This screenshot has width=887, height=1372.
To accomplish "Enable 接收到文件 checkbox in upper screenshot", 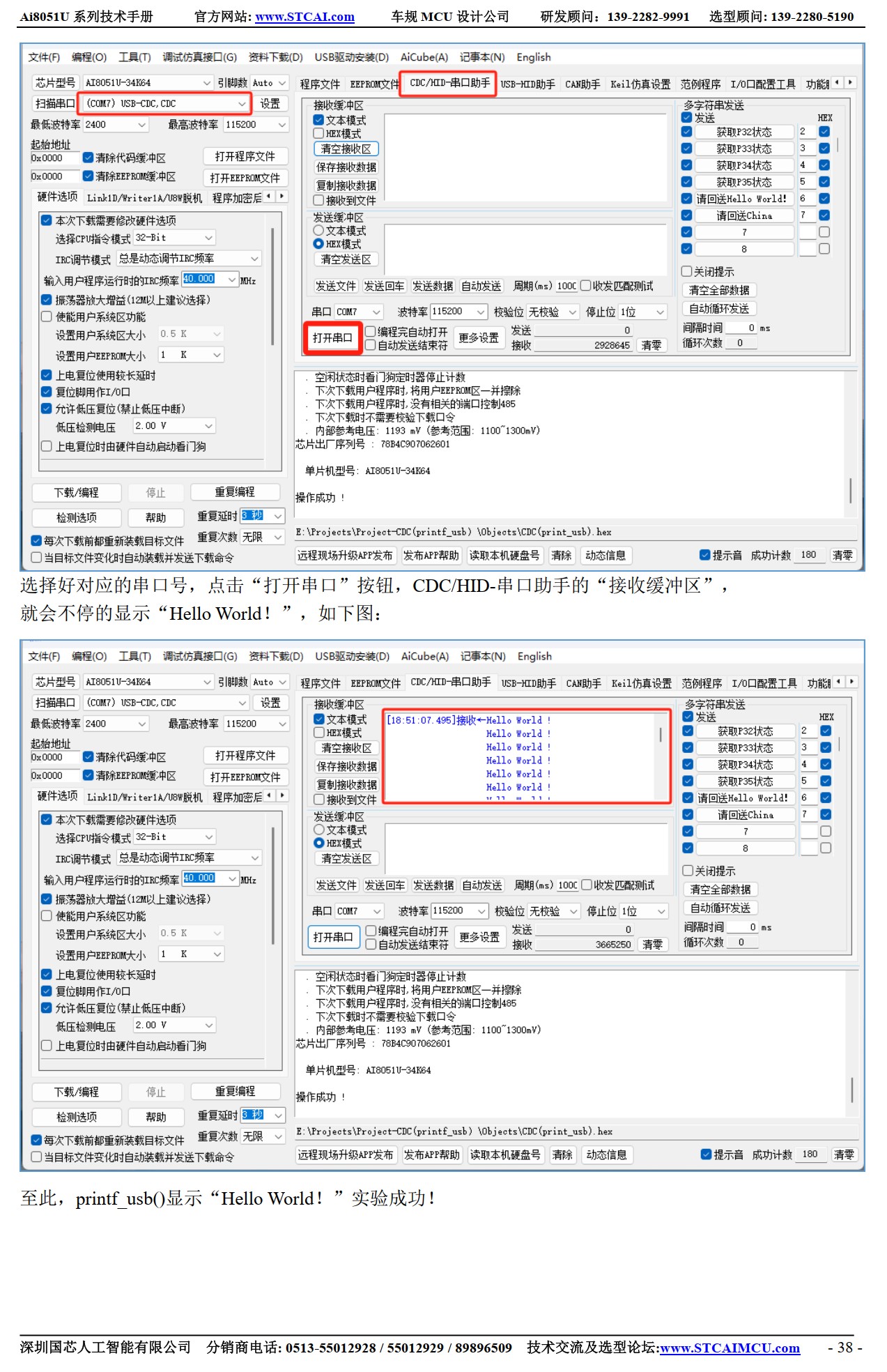I will pos(318,201).
